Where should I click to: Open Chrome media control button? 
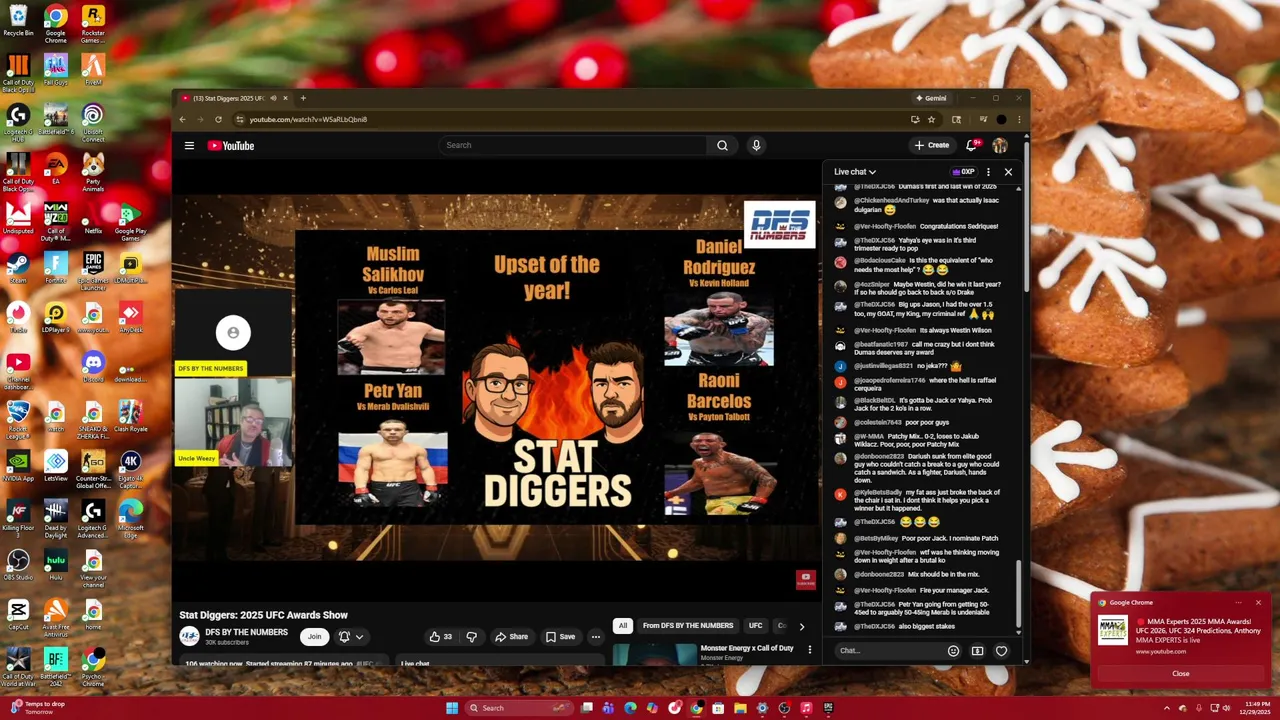pos(983,119)
